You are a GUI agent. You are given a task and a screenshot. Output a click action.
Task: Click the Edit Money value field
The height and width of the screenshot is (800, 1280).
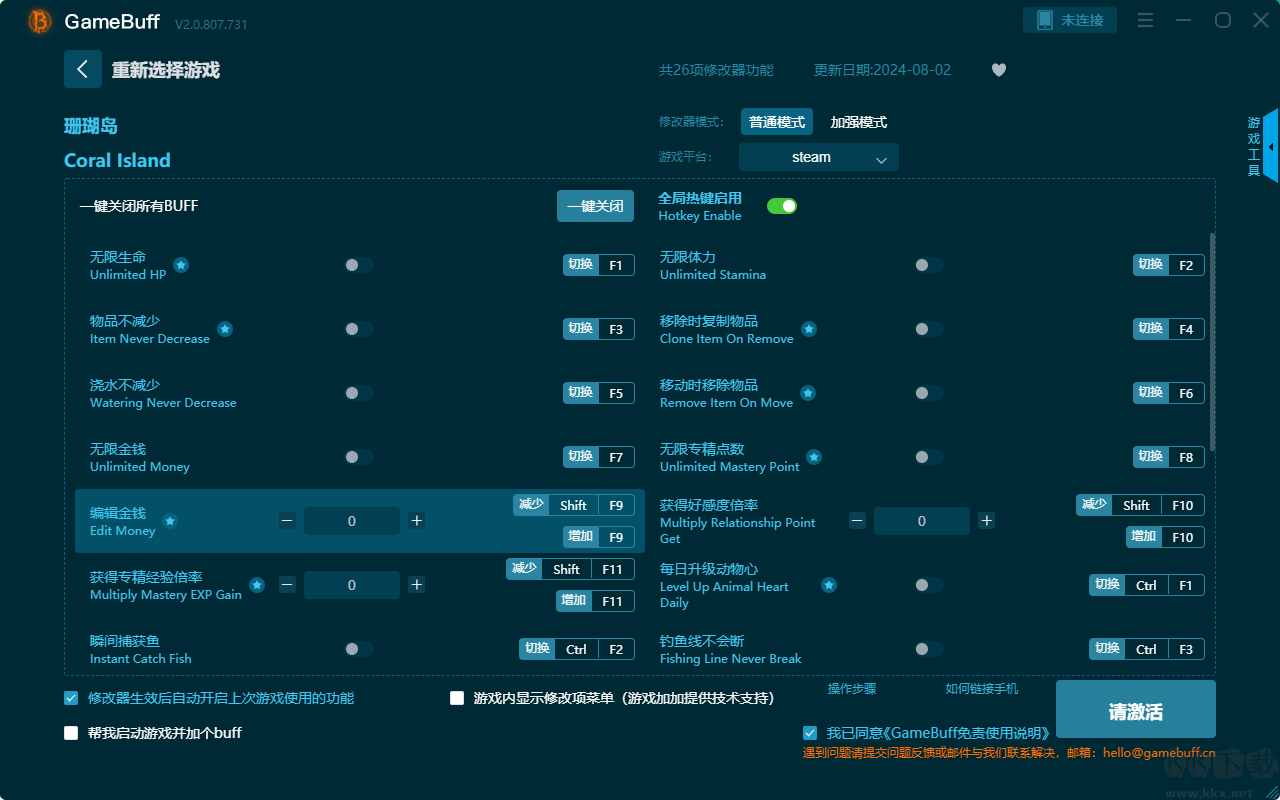352,521
